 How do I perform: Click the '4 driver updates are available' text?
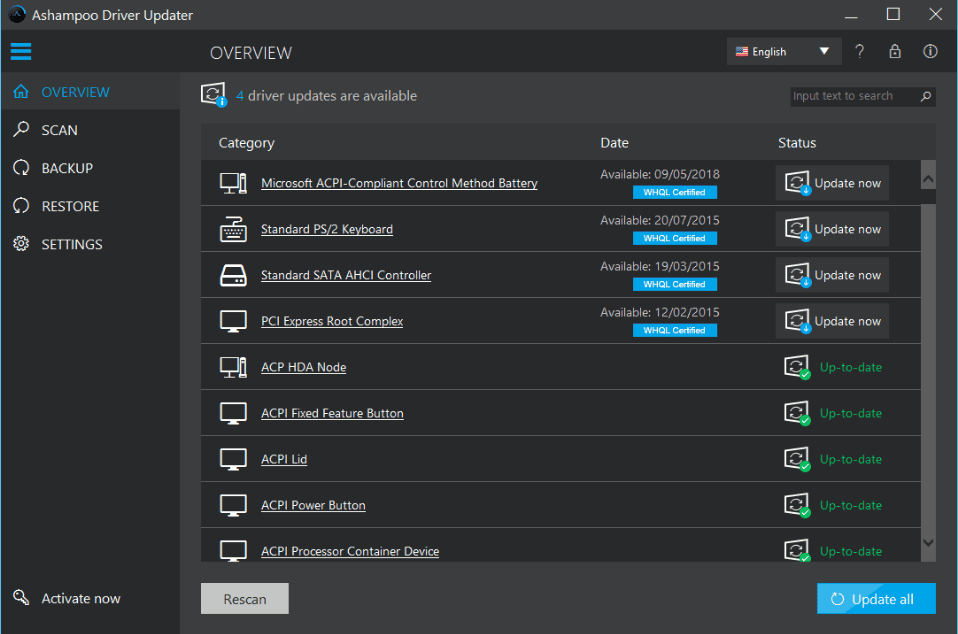(326, 96)
